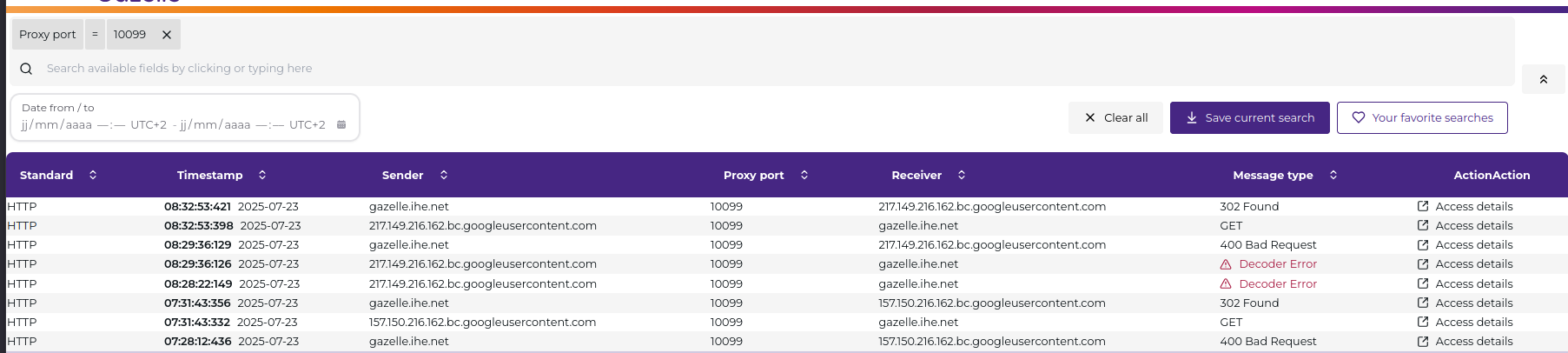
Task: Sort by Message type column arrows
Action: (1333, 175)
